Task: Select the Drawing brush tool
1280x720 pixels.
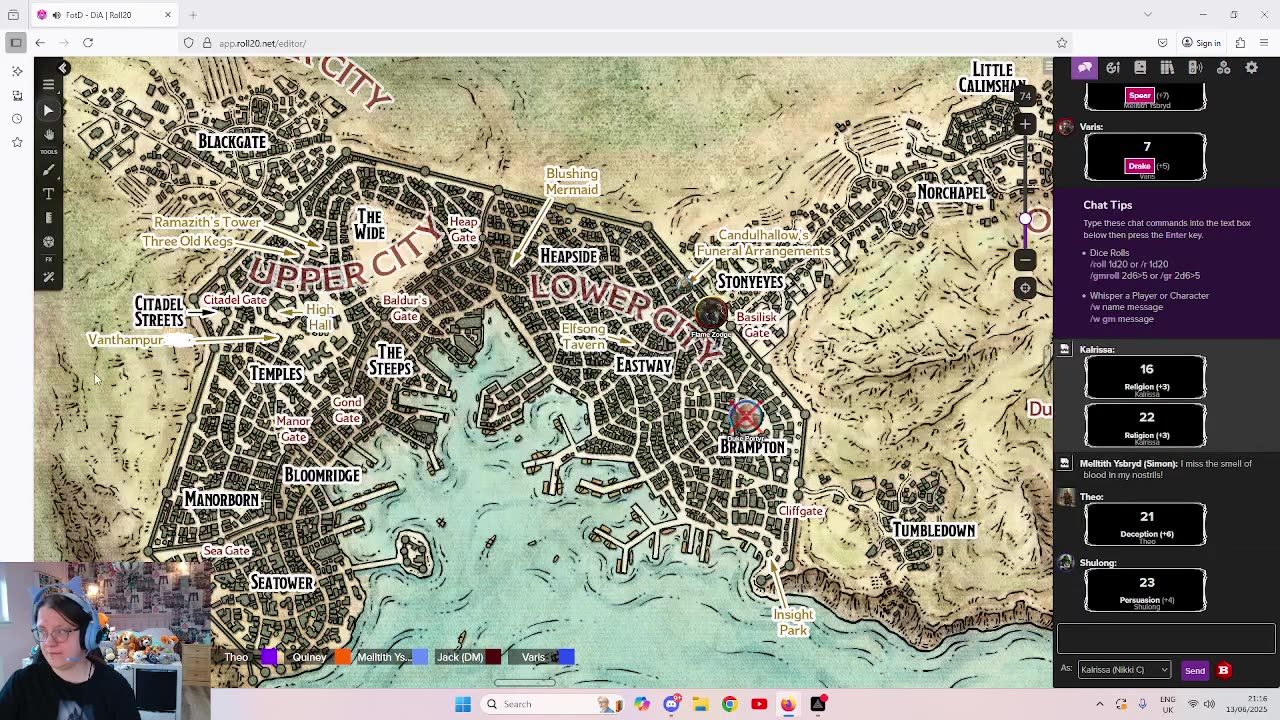Action: pyautogui.click(x=48, y=170)
